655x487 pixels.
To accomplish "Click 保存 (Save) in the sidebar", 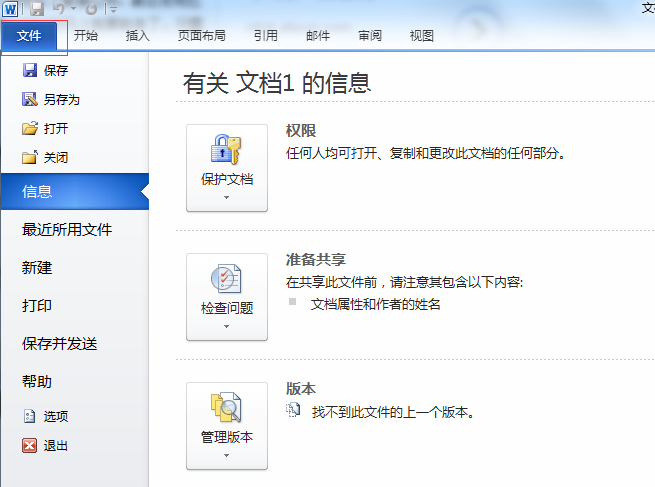I will (55, 71).
